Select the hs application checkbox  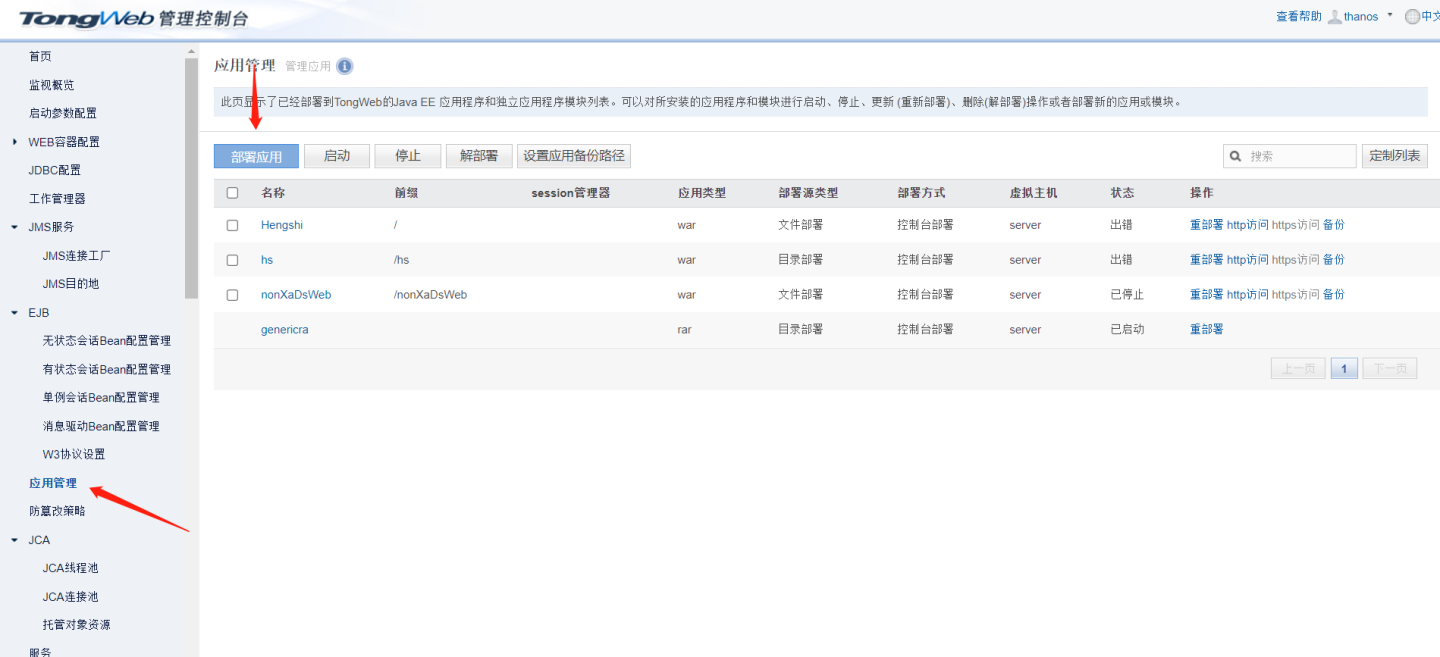(232, 260)
